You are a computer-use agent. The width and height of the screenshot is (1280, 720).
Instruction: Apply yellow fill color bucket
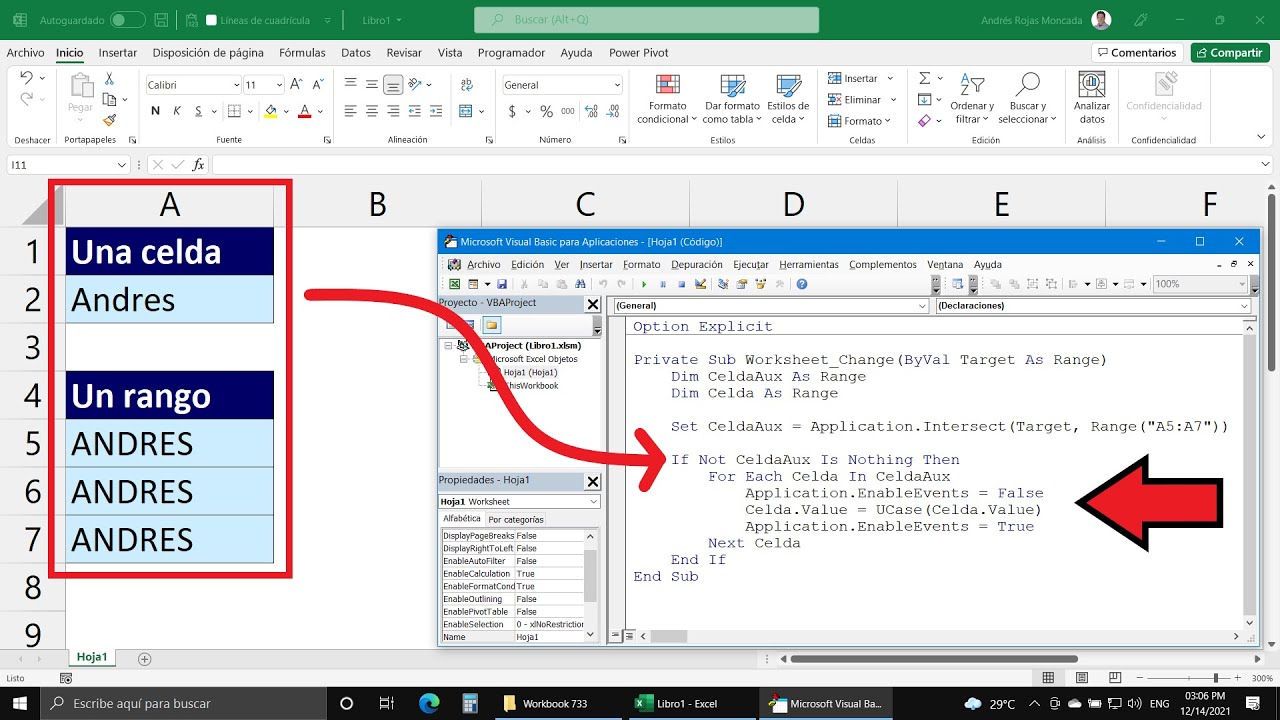click(270, 111)
